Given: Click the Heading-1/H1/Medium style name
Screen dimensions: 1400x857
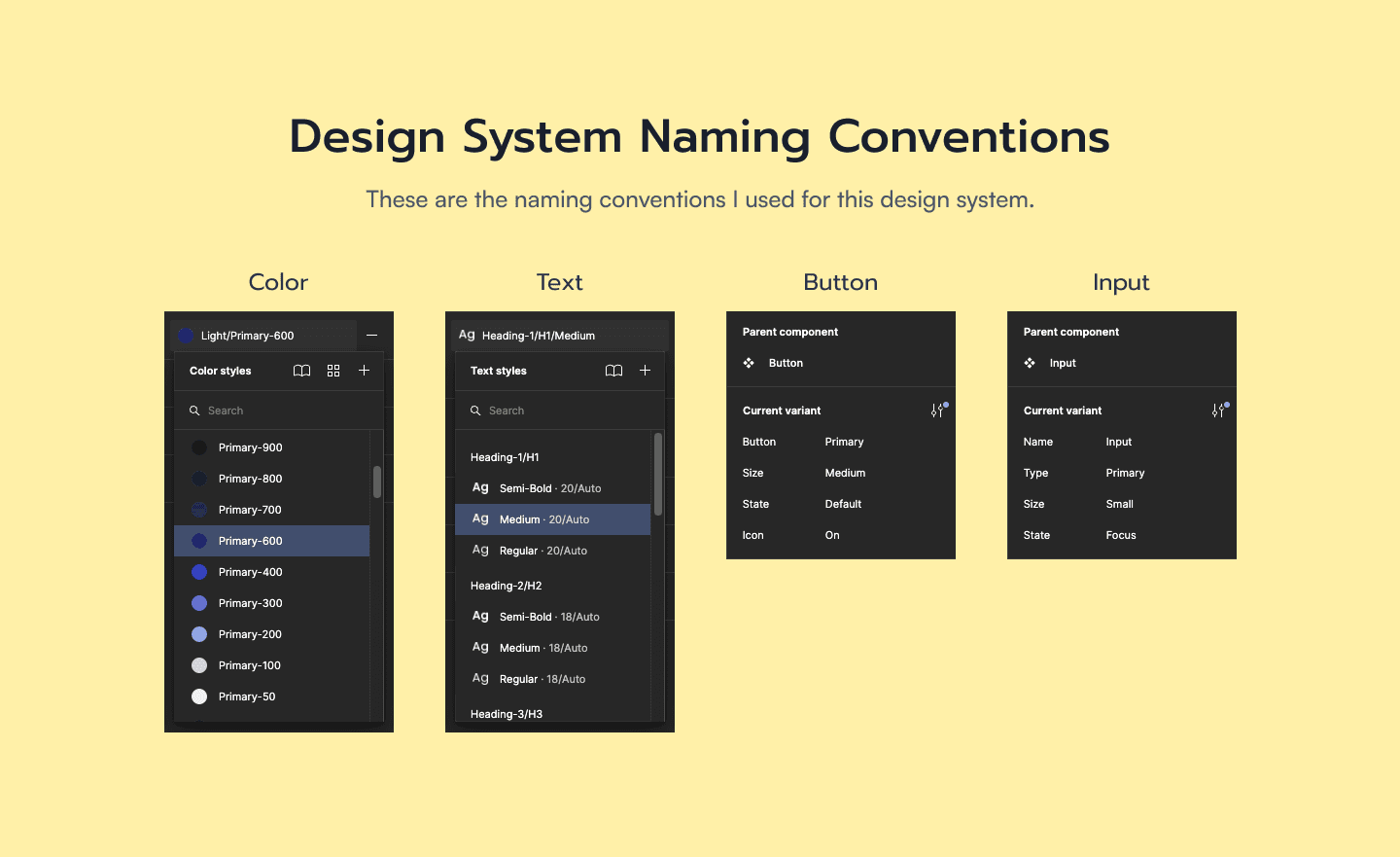Looking at the screenshot, I should coord(539,336).
